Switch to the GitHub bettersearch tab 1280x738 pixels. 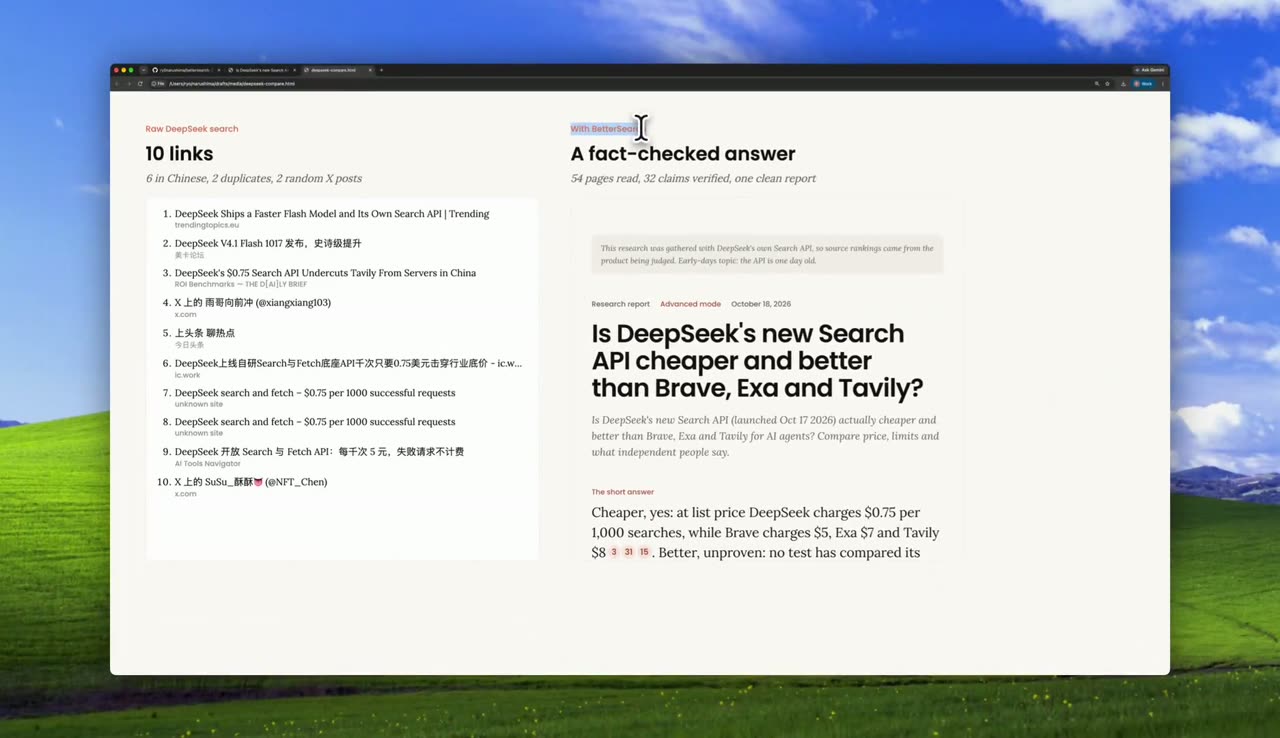[x=185, y=70]
